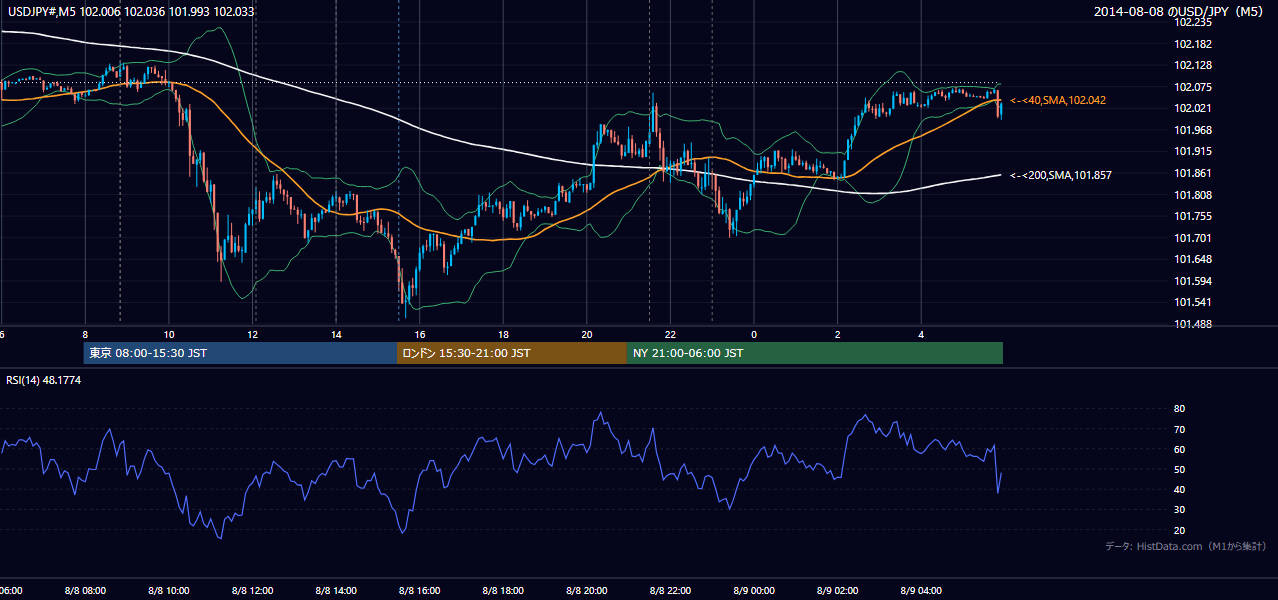Click the 101.488 price axis label
Screen dimensions: 1278x600
[1195, 324]
